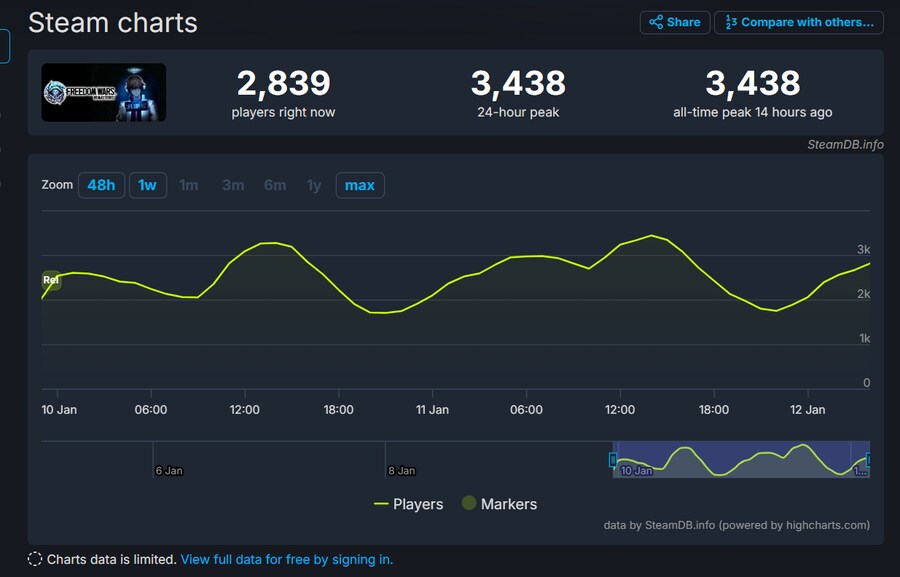Click the SteamDB.info credit above the chart

pos(845,144)
